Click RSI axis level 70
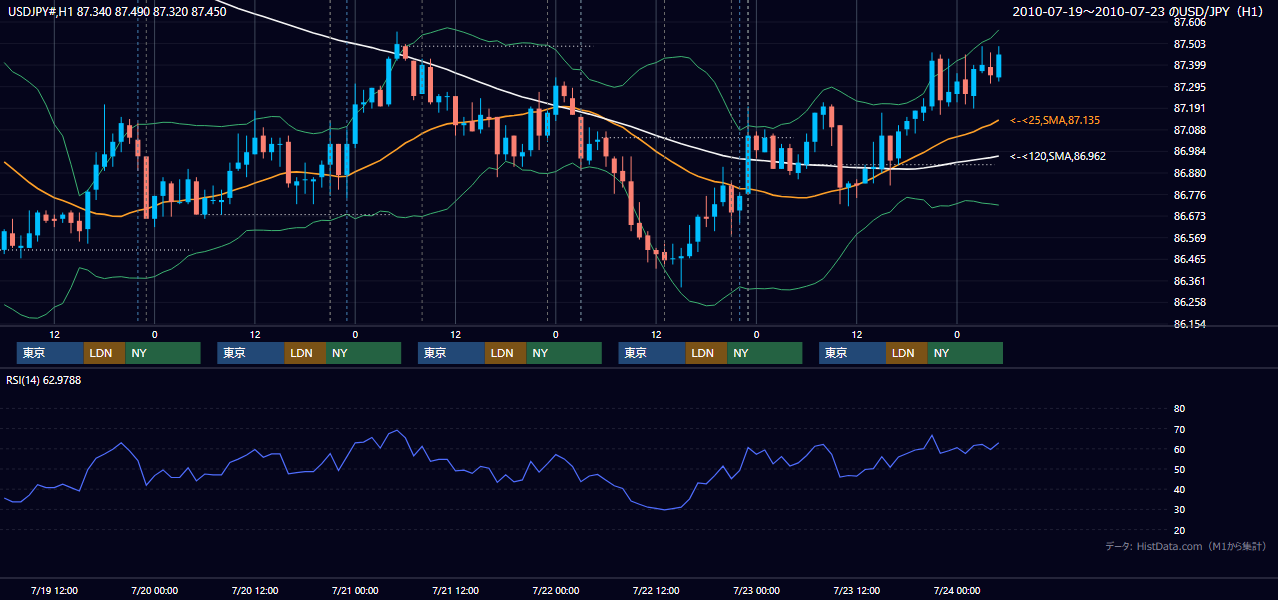The height and width of the screenshot is (600, 1278). [x=1179, y=429]
